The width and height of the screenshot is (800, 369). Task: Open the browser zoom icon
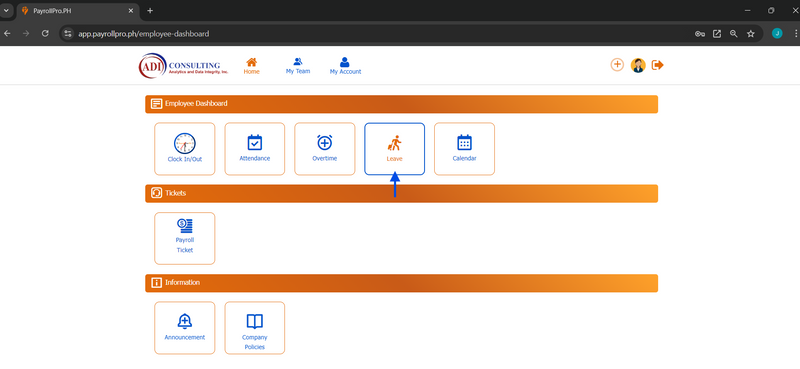734,34
